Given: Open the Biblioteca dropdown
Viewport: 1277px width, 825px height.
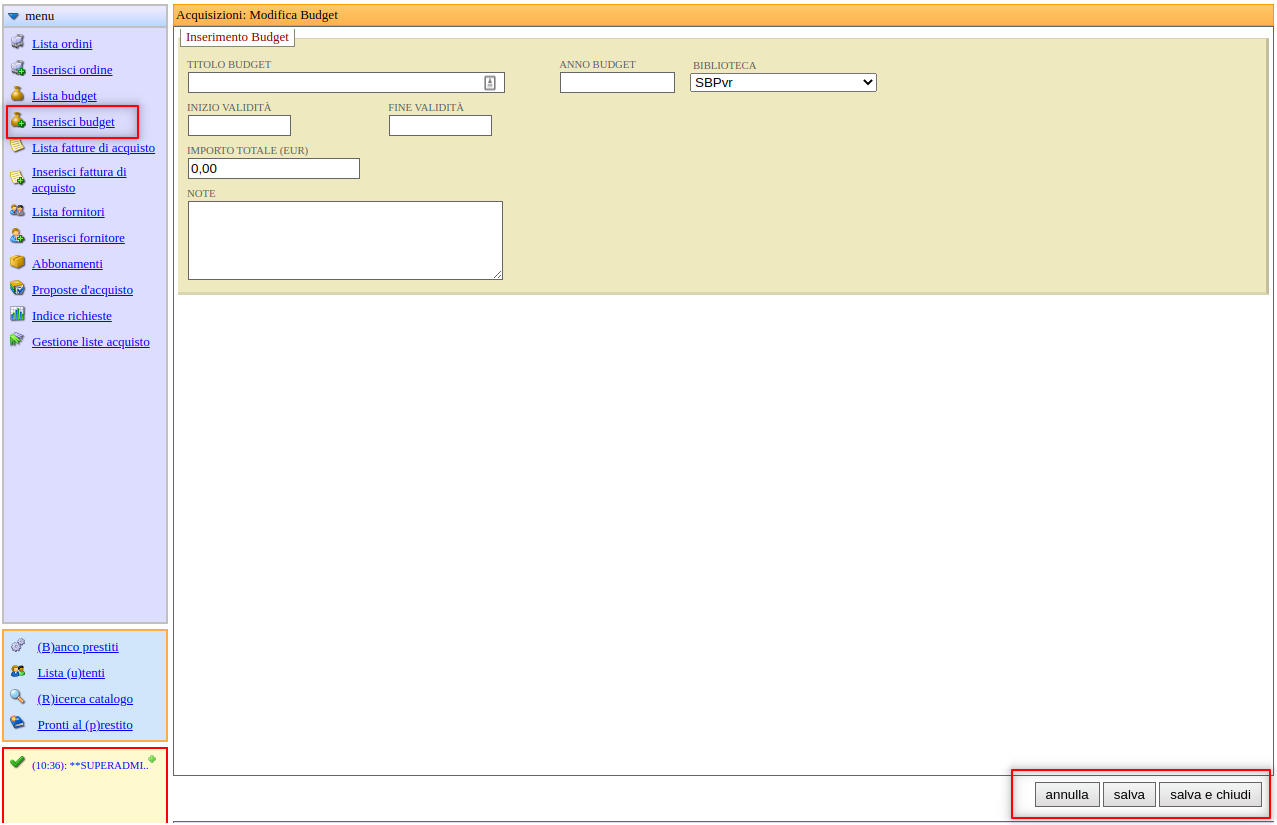Looking at the screenshot, I should [x=783, y=83].
